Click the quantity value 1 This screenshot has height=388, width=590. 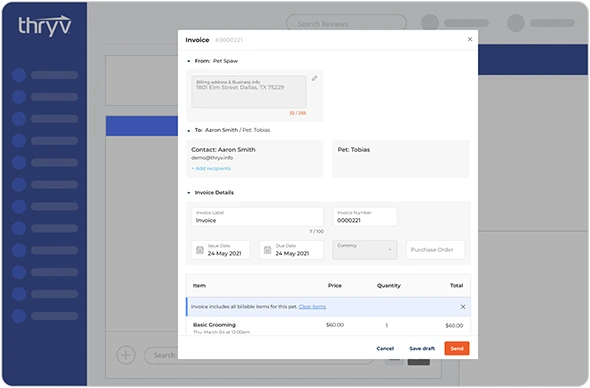click(386, 326)
